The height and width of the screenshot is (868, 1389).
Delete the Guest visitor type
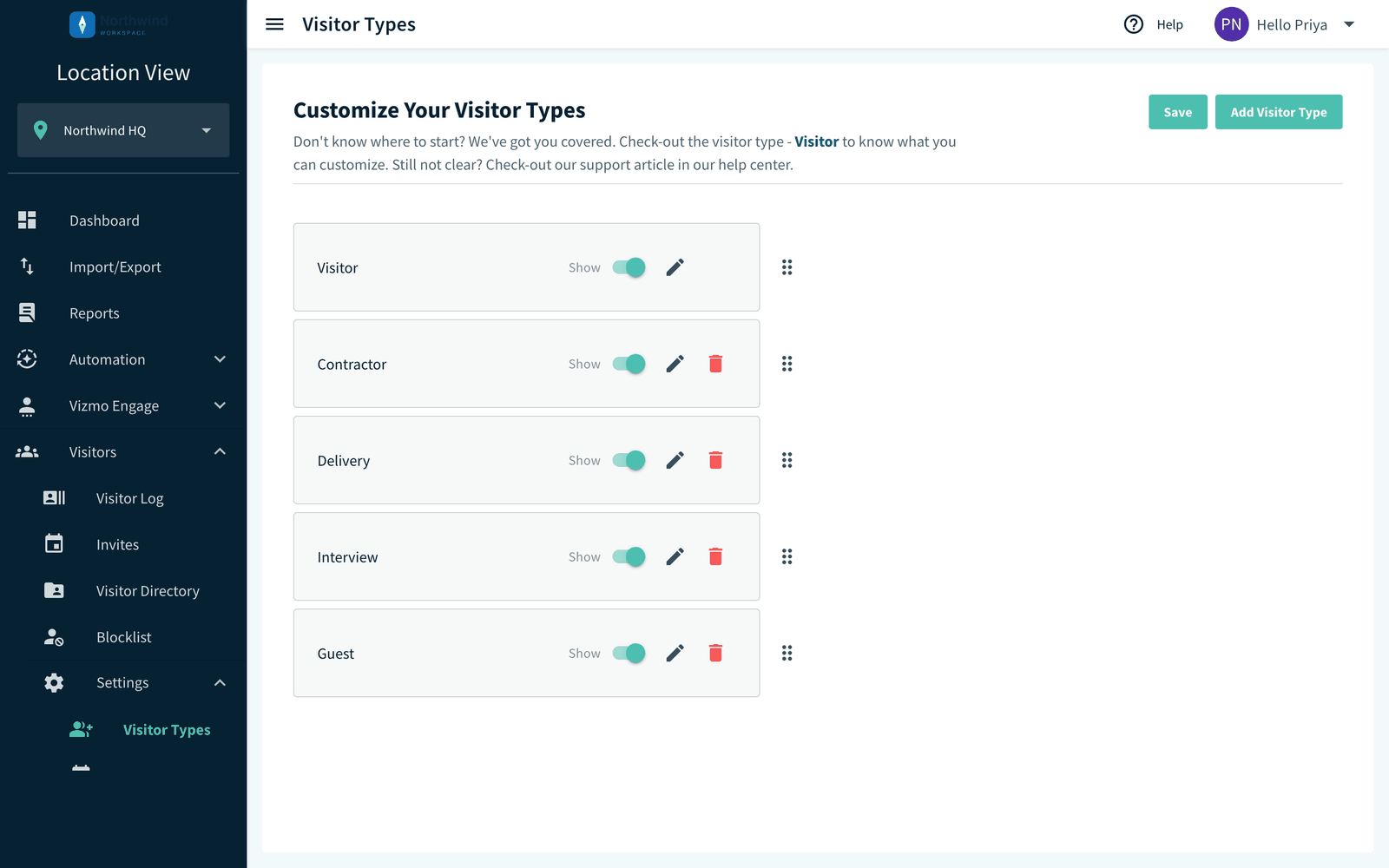715,653
